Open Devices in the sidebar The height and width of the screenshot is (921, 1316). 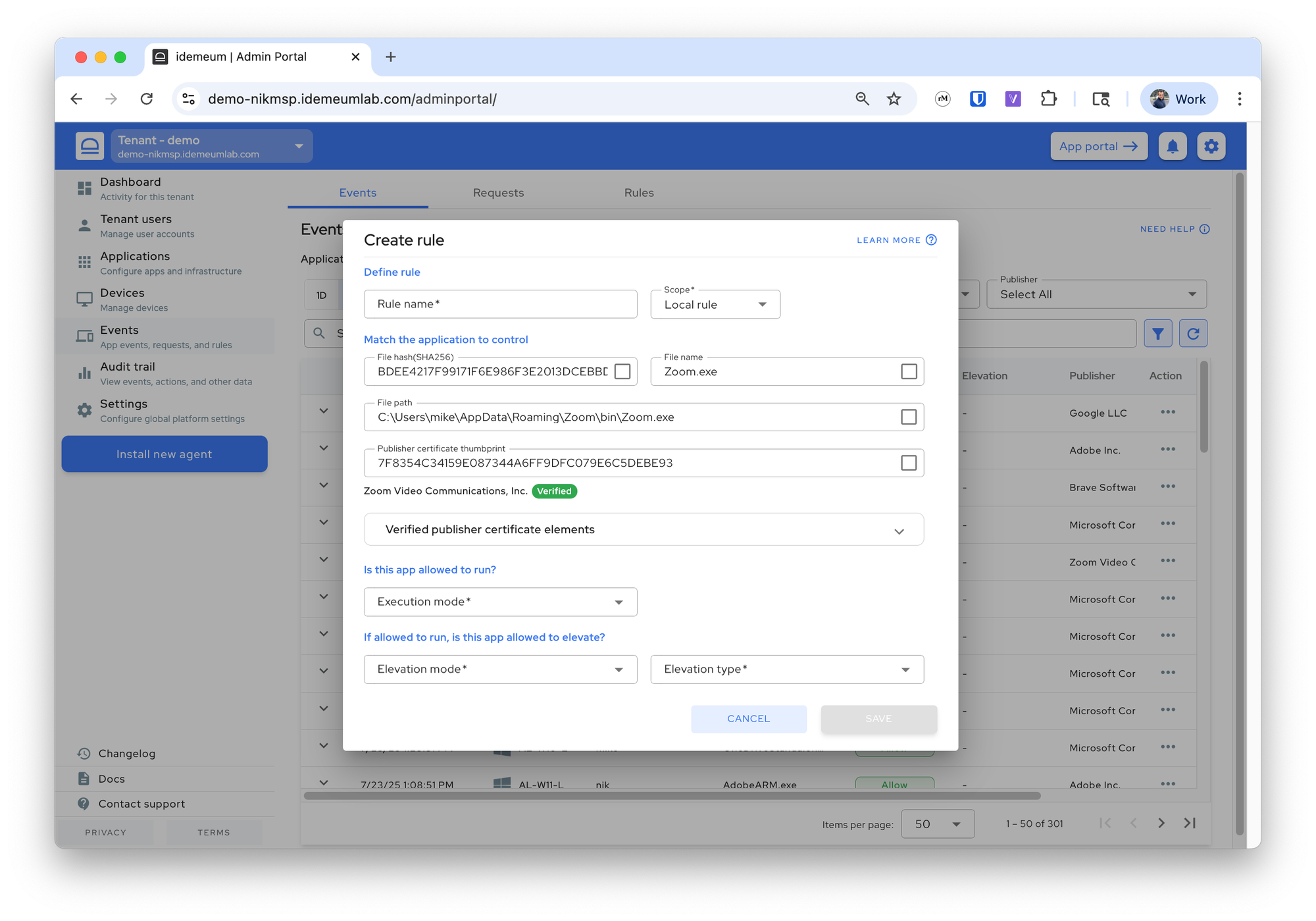click(x=164, y=300)
